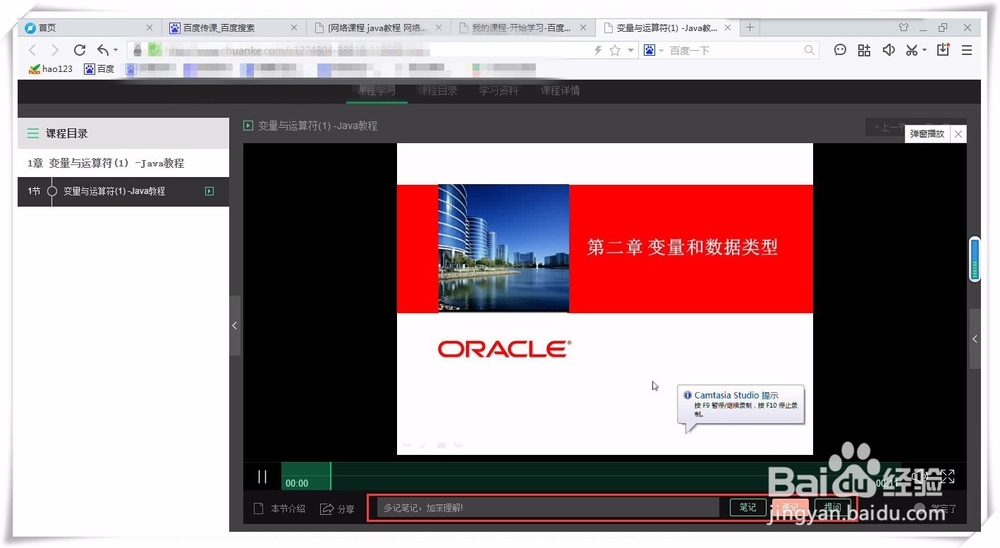Click the 弹窗播放 popup play button
The width and height of the screenshot is (1000, 548).
tap(927, 134)
